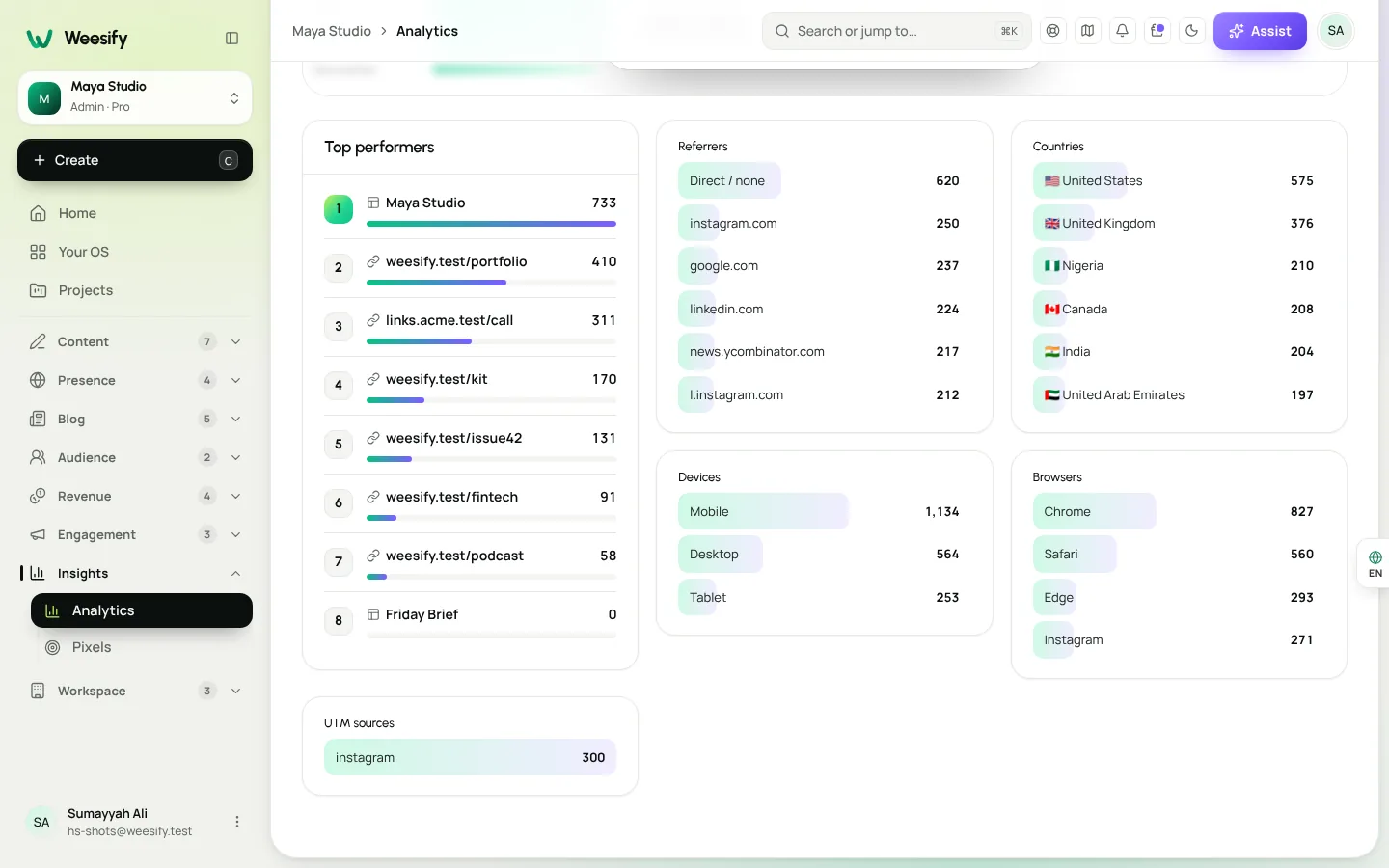Expand the Blog section
1389x868 pixels.
click(x=135, y=419)
